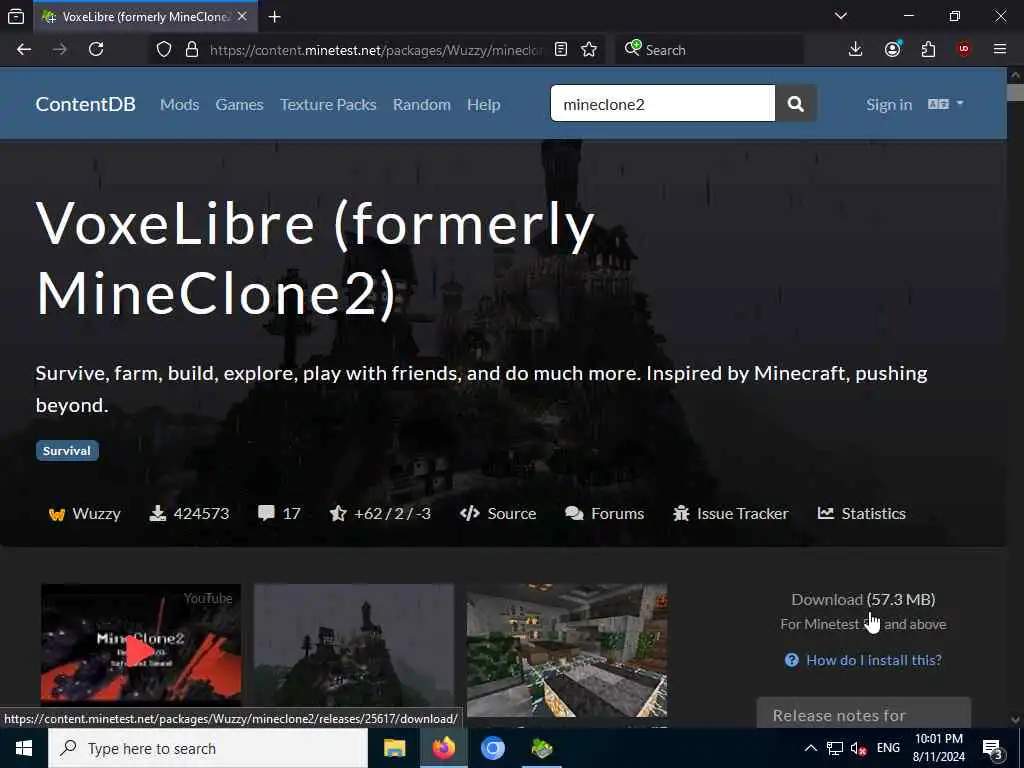Viewport: 1024px width, 768px height.
Task: Open the interior room screenshot thumbnail
Action: [567, 650]
